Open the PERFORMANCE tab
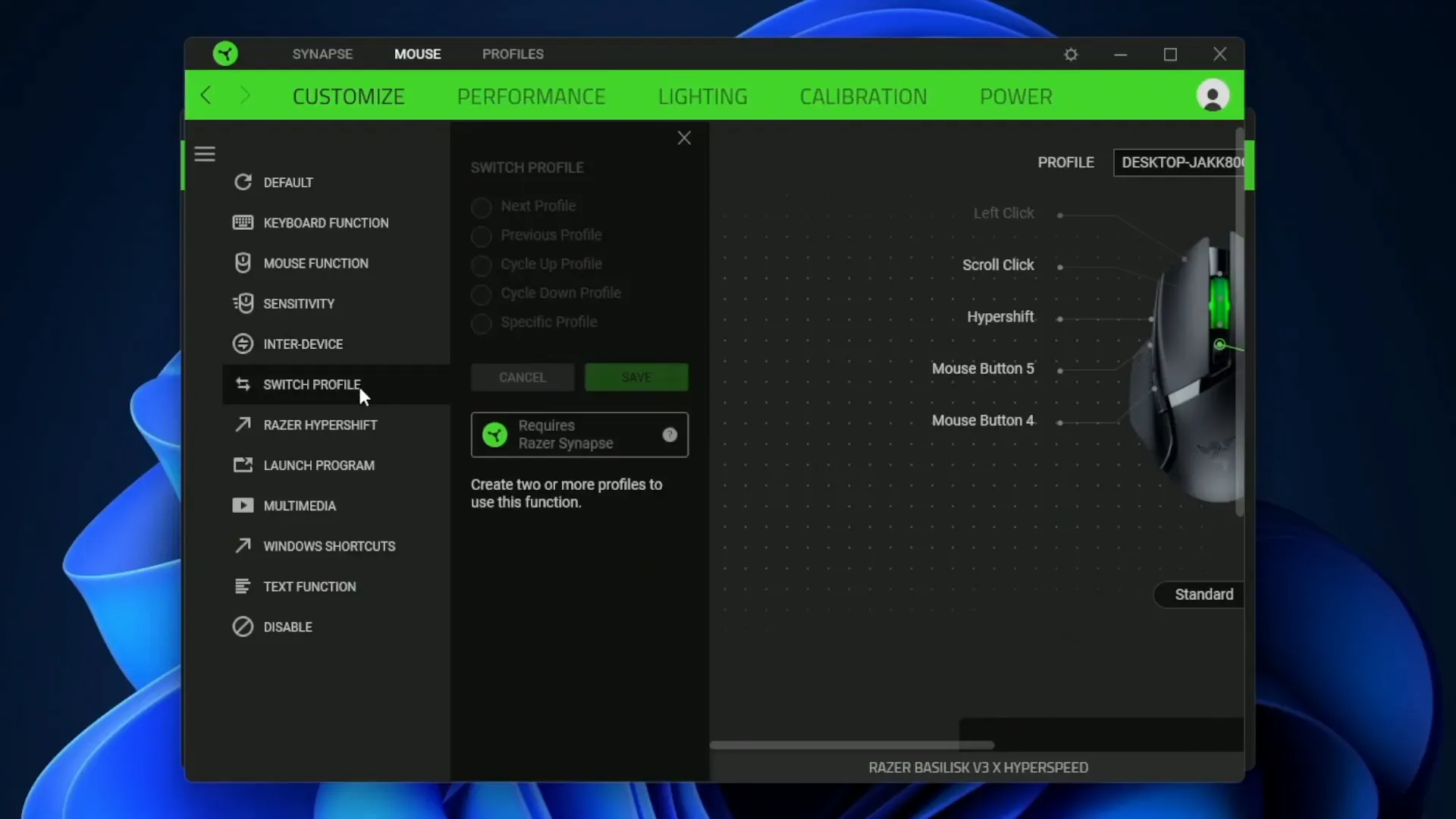The width and height of the screenshot is (1456, 819). click(x=531, y=96)
